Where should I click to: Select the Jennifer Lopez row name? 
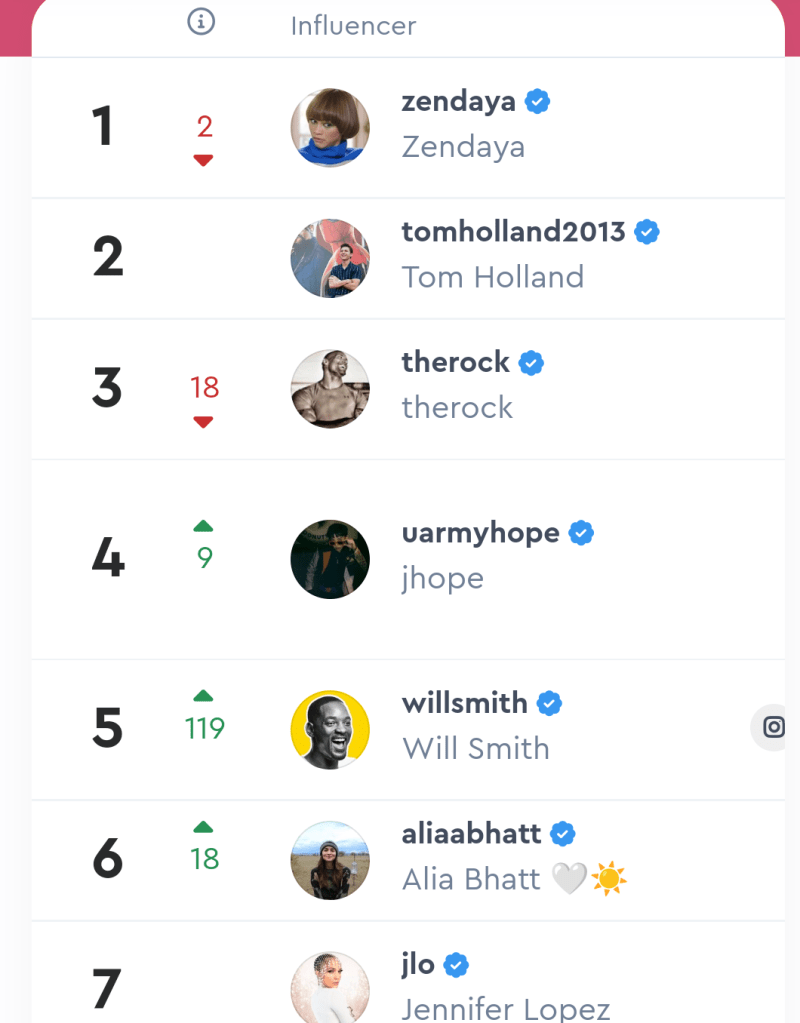pos(505,1008)
